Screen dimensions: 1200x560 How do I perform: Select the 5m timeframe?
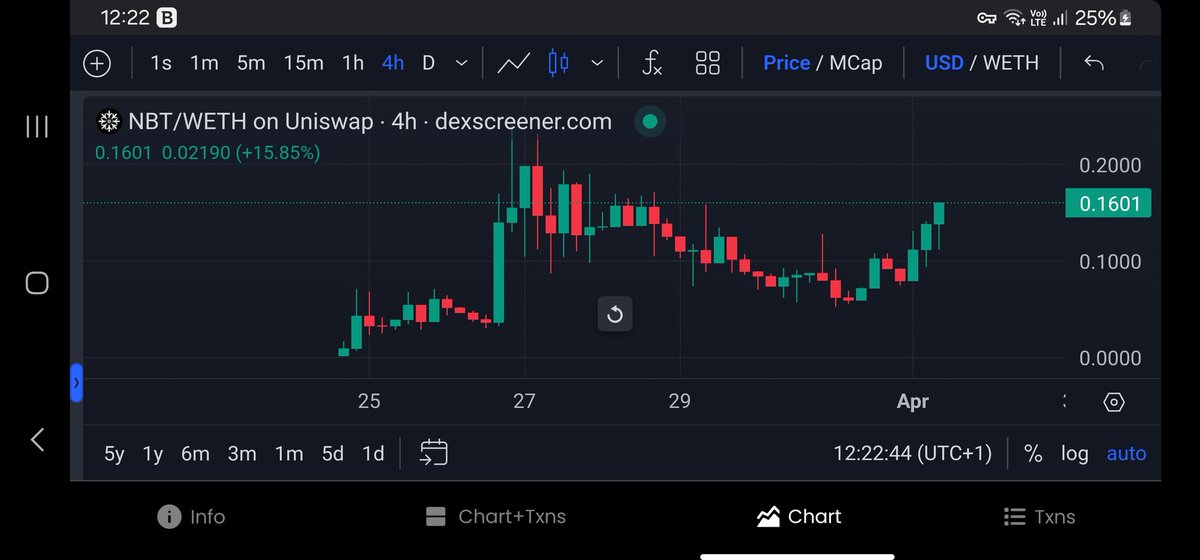pyautogui.click(x=251, y=63)
